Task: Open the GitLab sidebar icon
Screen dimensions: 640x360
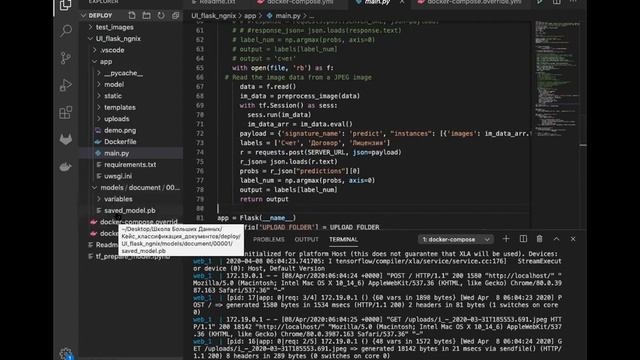Action: point(66,140)
